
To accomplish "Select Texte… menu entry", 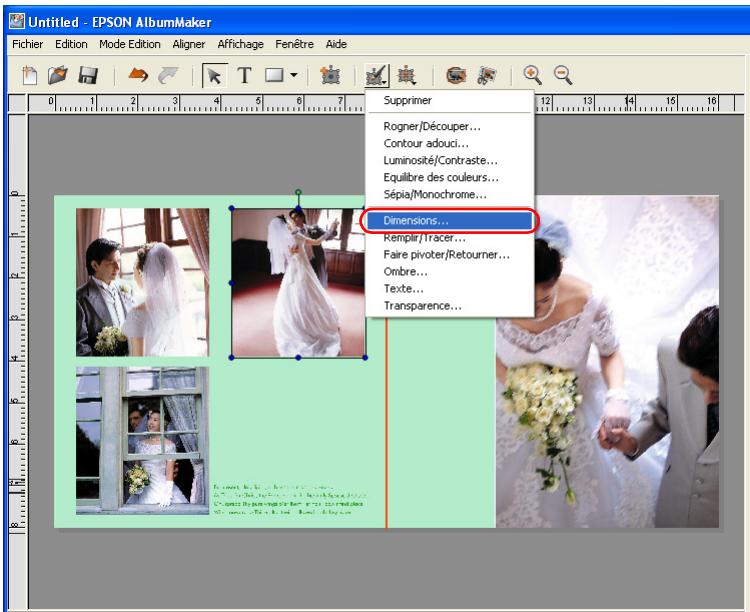I will (450, 289).
